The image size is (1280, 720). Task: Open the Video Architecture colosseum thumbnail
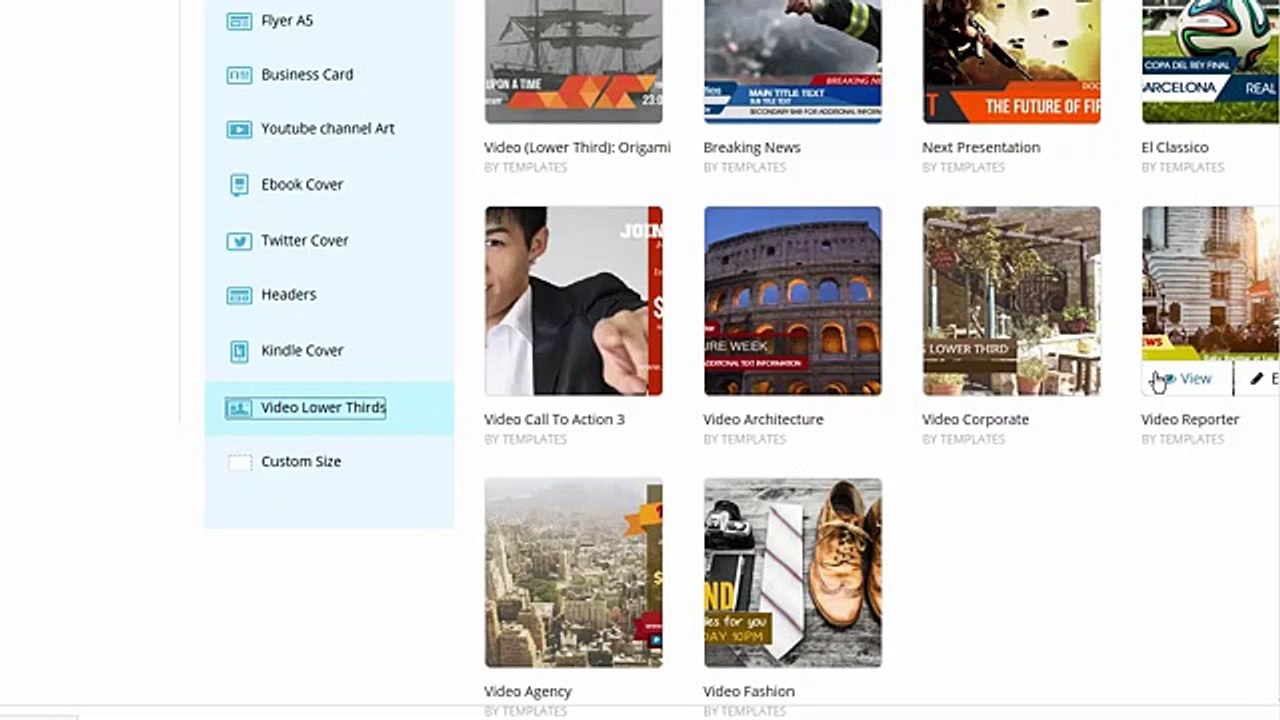coord(793,301)
